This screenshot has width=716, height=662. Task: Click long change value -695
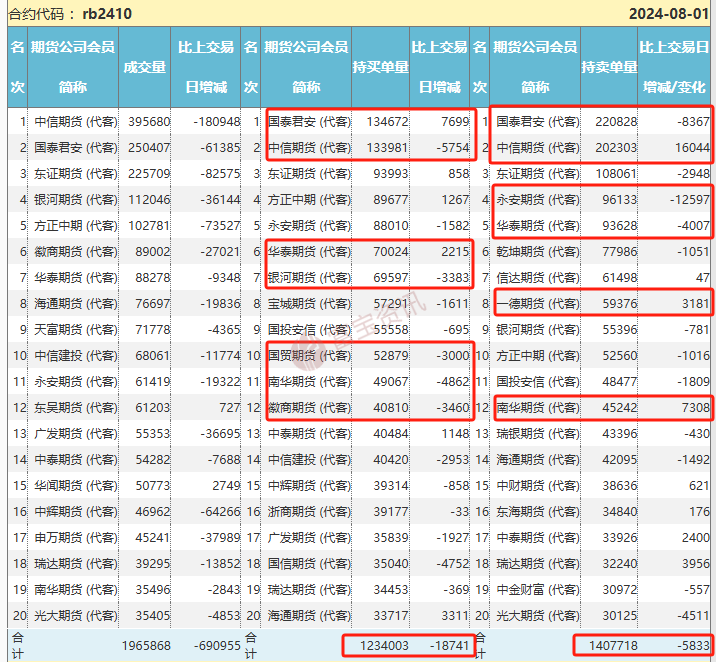click(x=456, y=330)
